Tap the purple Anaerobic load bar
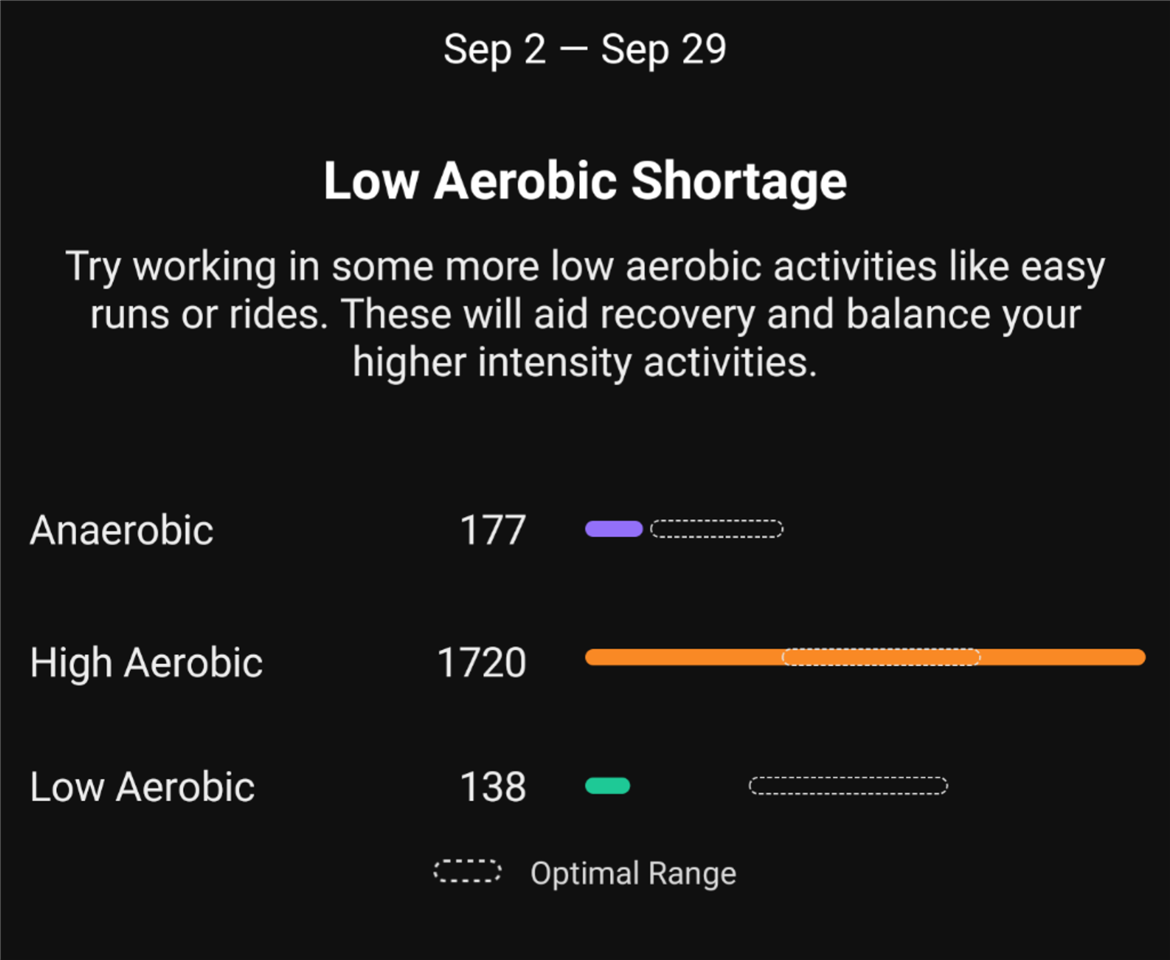The image size is (1170, 960). [613, 529]
